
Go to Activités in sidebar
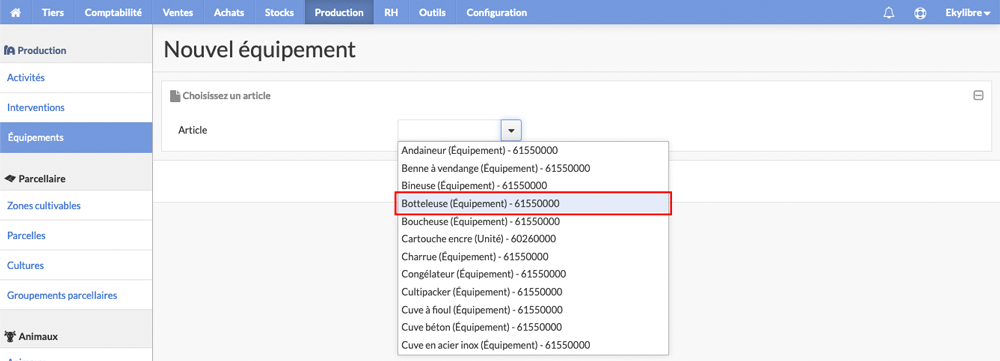tap(76, 78)
